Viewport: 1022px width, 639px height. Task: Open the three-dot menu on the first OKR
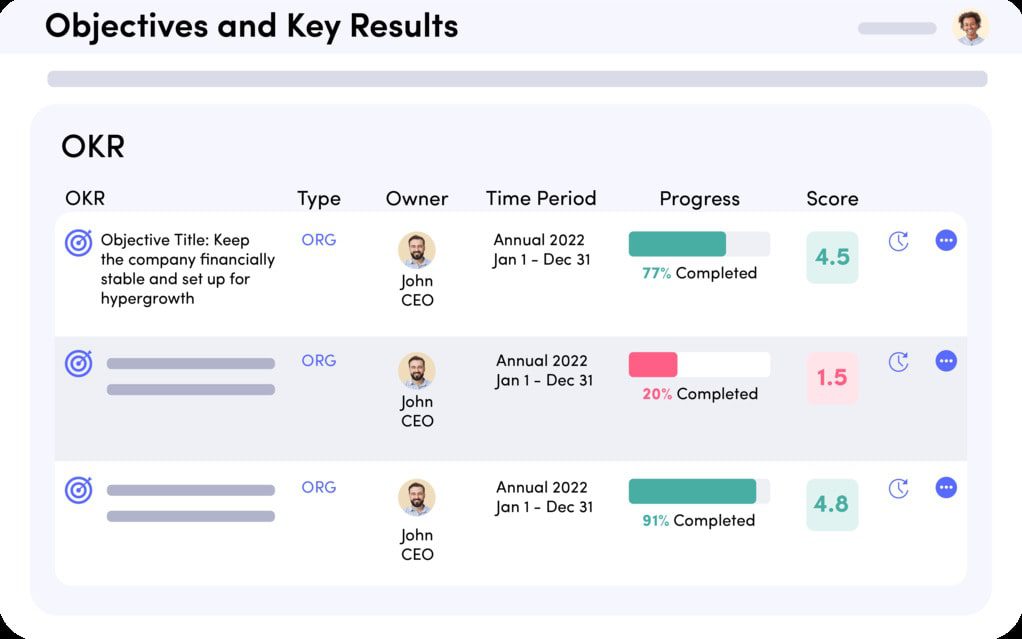[x=946, y=240]
